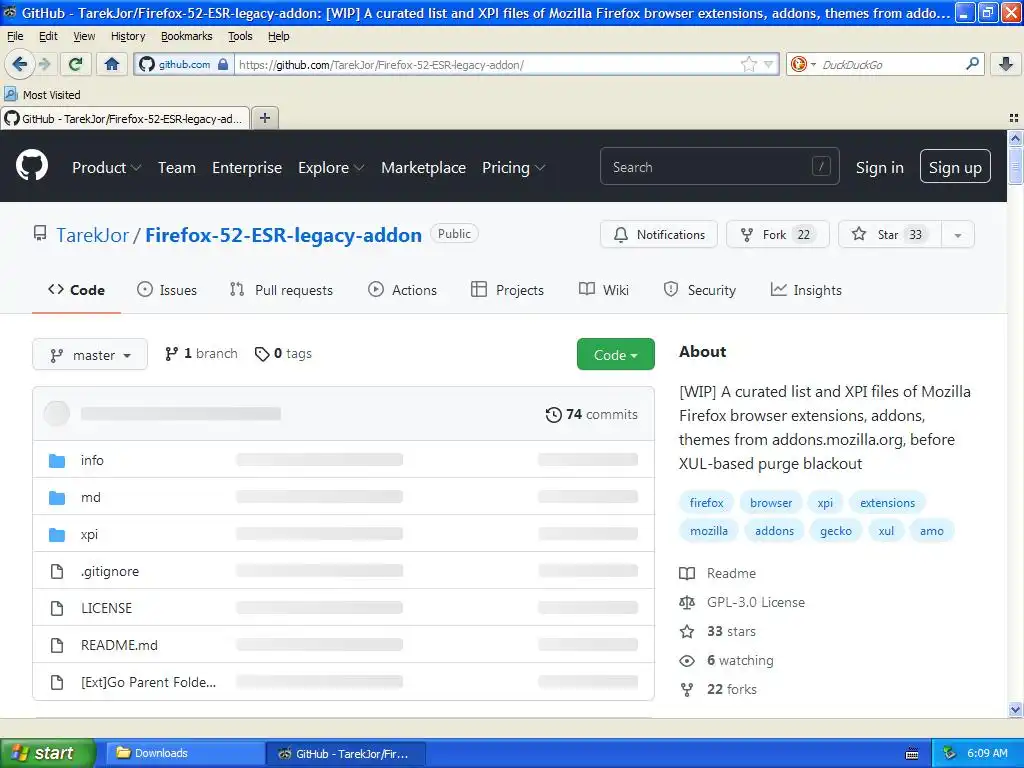
Task: Click the GPL-3.0 License scale icon
Action: click(687, 602)
